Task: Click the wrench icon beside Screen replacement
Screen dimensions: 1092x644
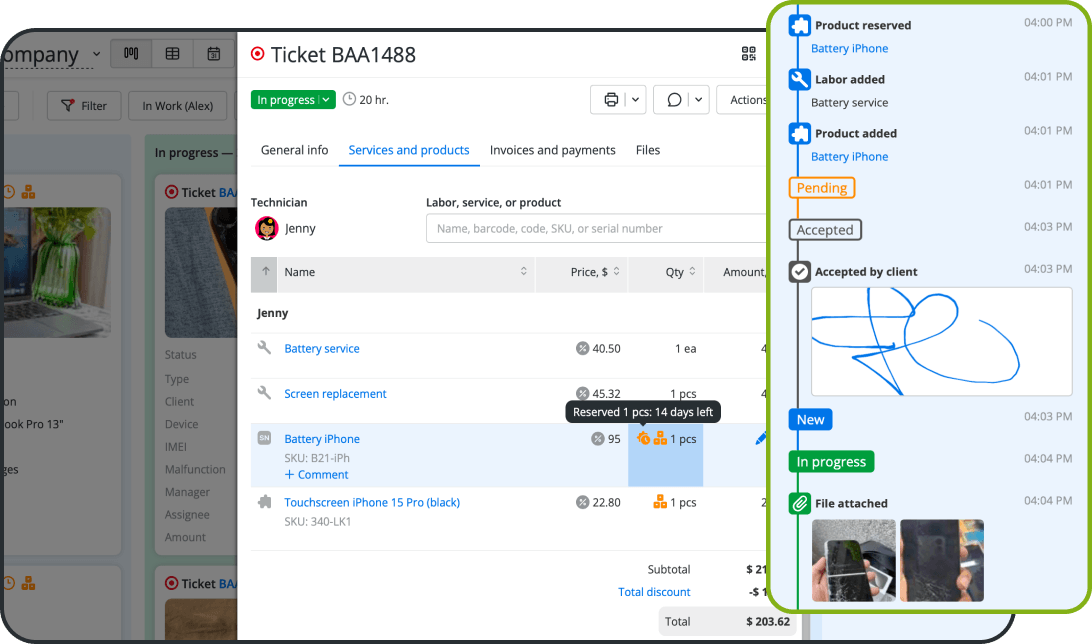Action: click(x=264, y=393)
